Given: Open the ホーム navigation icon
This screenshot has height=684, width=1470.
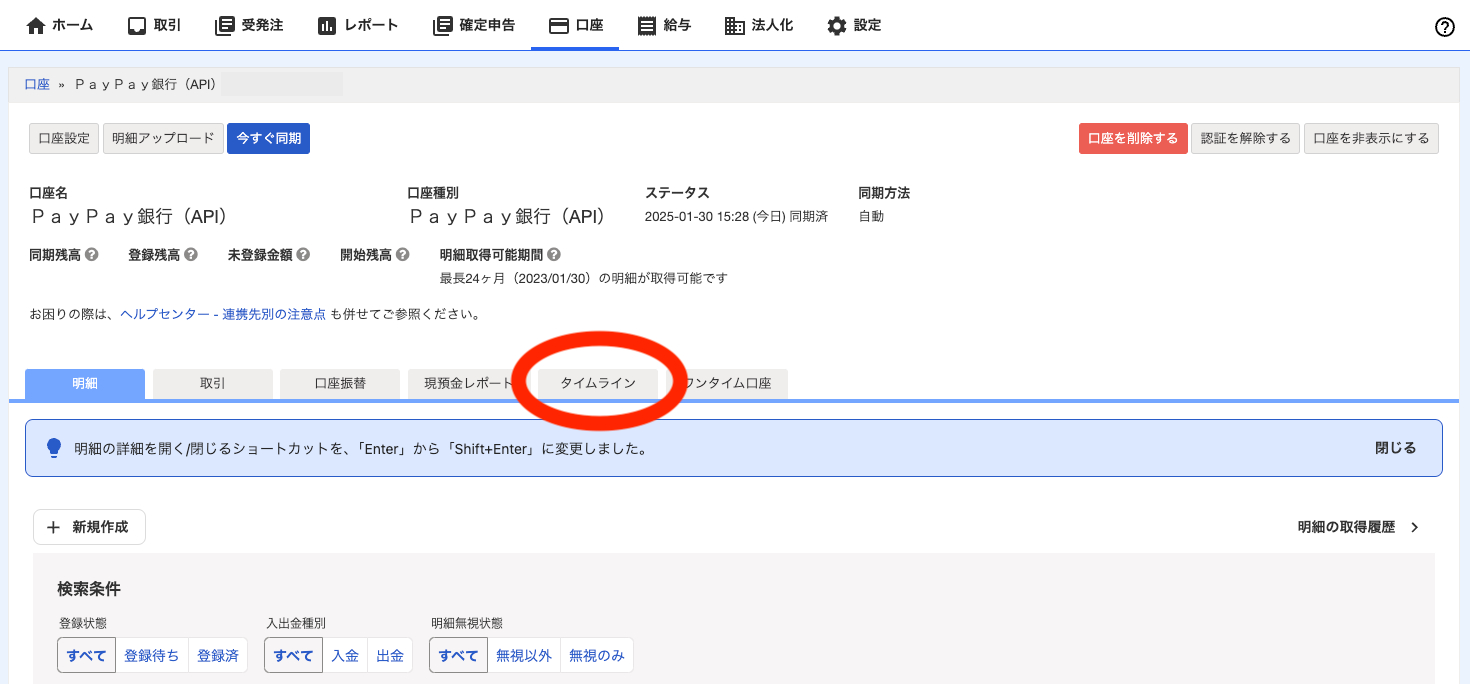Looking at the screenshot, I should click(33, 25).
